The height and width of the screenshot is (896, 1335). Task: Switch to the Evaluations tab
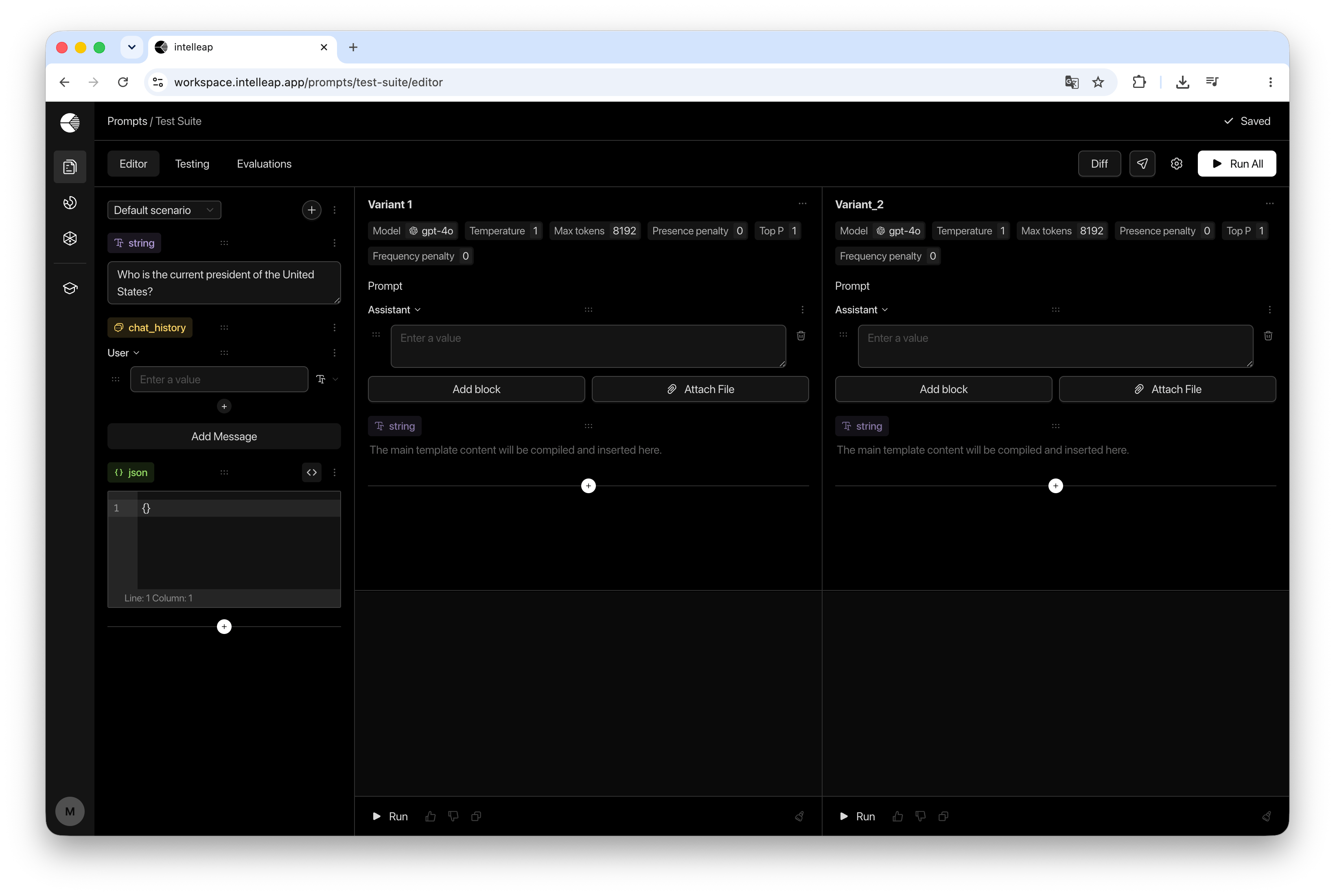(264, 164)
